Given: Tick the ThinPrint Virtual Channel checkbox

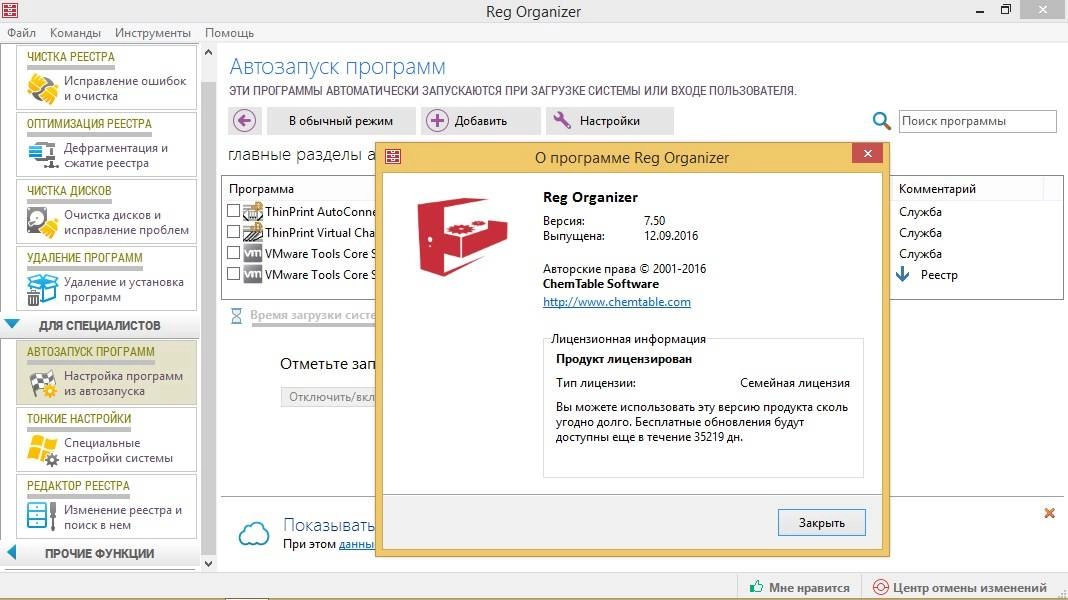Looking at the screenshot, I should [234, 232].
